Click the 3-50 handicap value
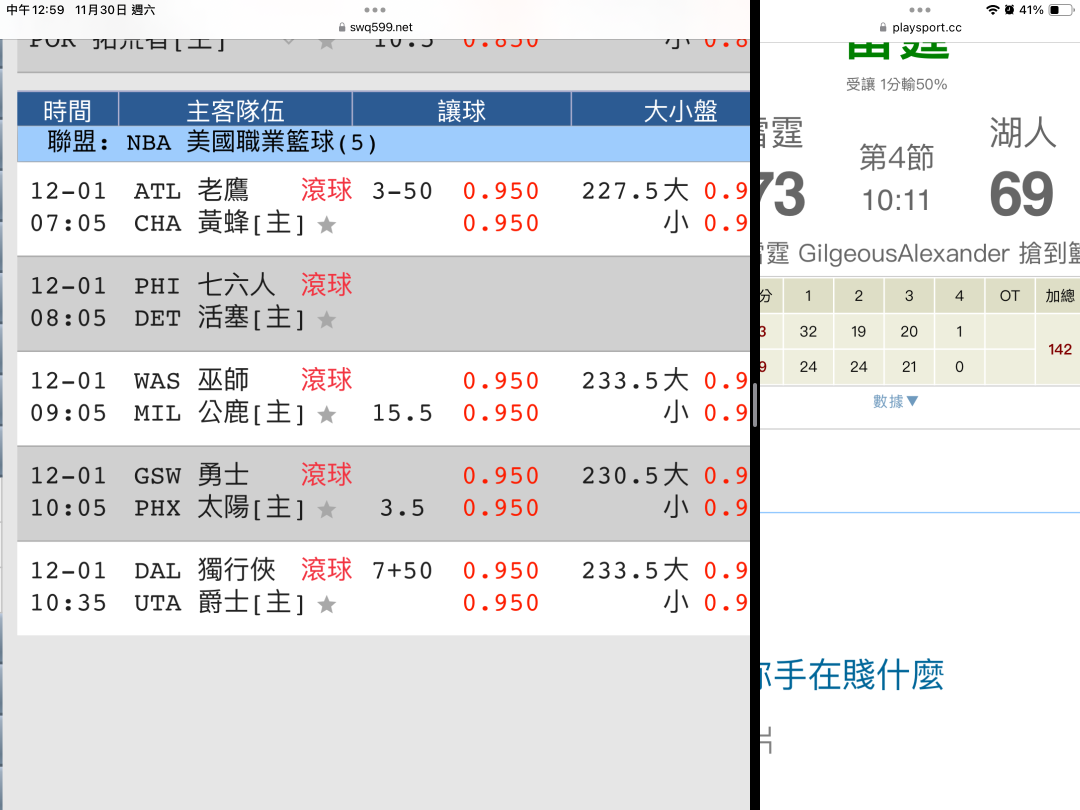Image resolution: width=1080 pixels, height=810 pixels. (x=402, y=191)
